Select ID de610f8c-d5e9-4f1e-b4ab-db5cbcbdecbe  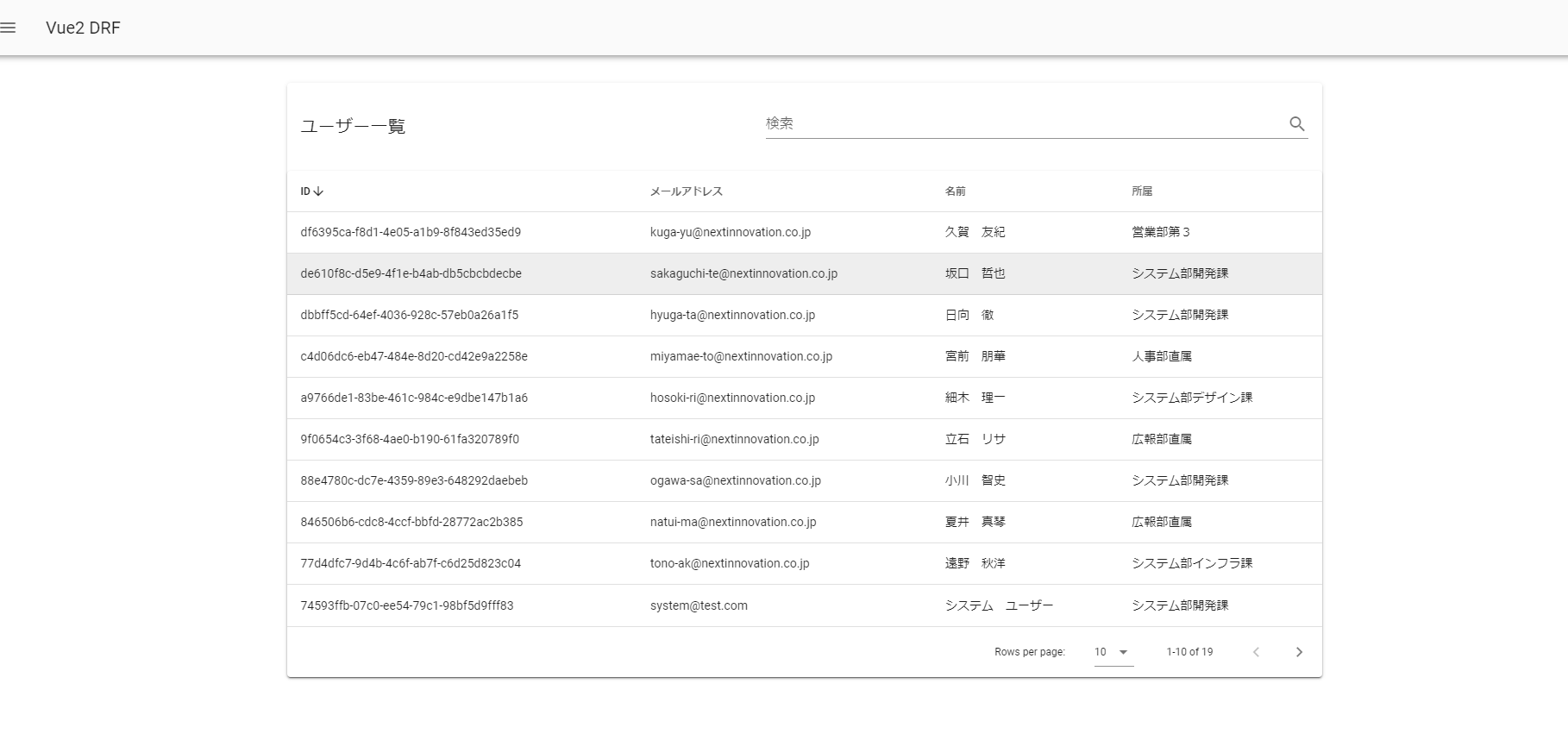tap(411, 274)
